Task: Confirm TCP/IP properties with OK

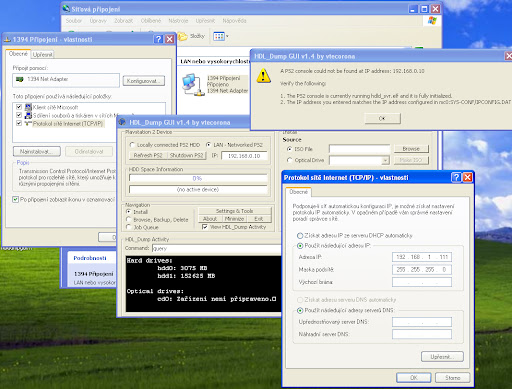Action: pyautogui.click(x=414, y=378)
